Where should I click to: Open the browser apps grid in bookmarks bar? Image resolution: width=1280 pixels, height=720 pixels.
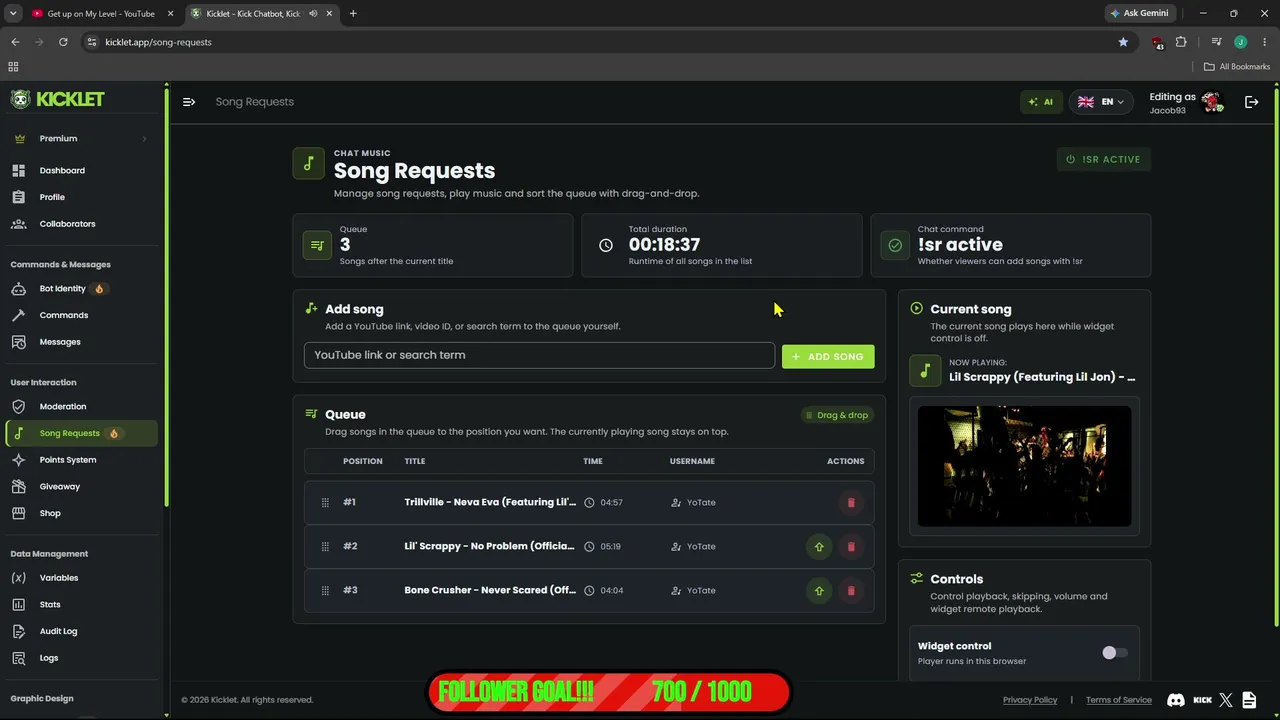(x=13, y=67)
